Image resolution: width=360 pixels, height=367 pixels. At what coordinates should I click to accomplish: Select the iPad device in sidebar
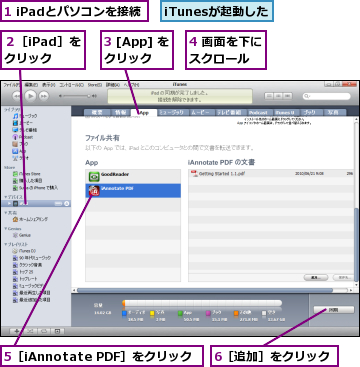[x=36, y=203]
